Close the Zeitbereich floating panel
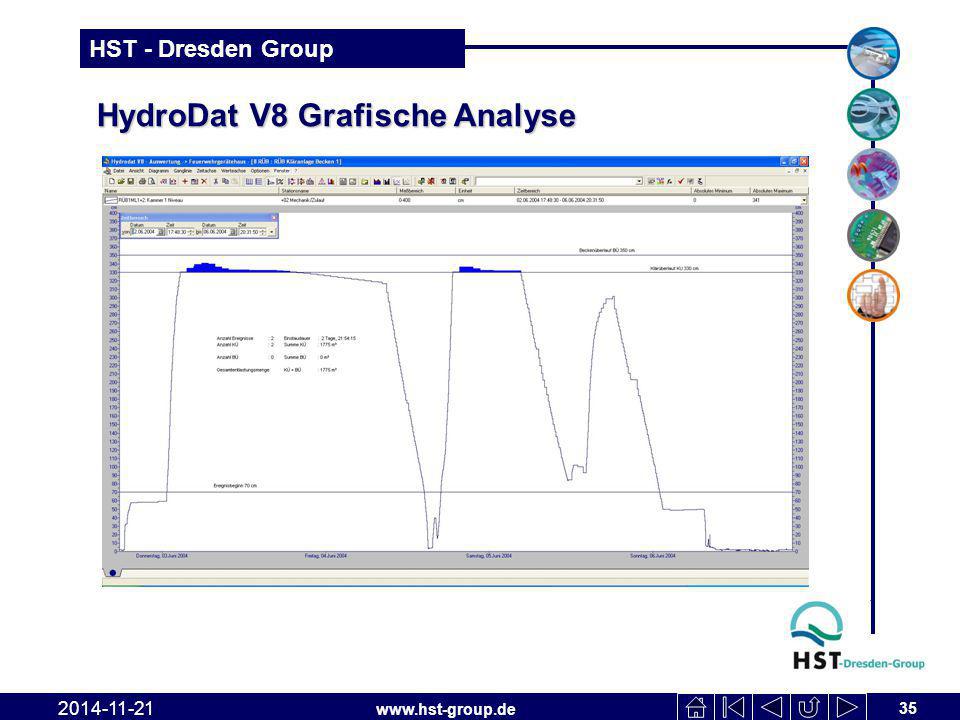 click(274, 217)
